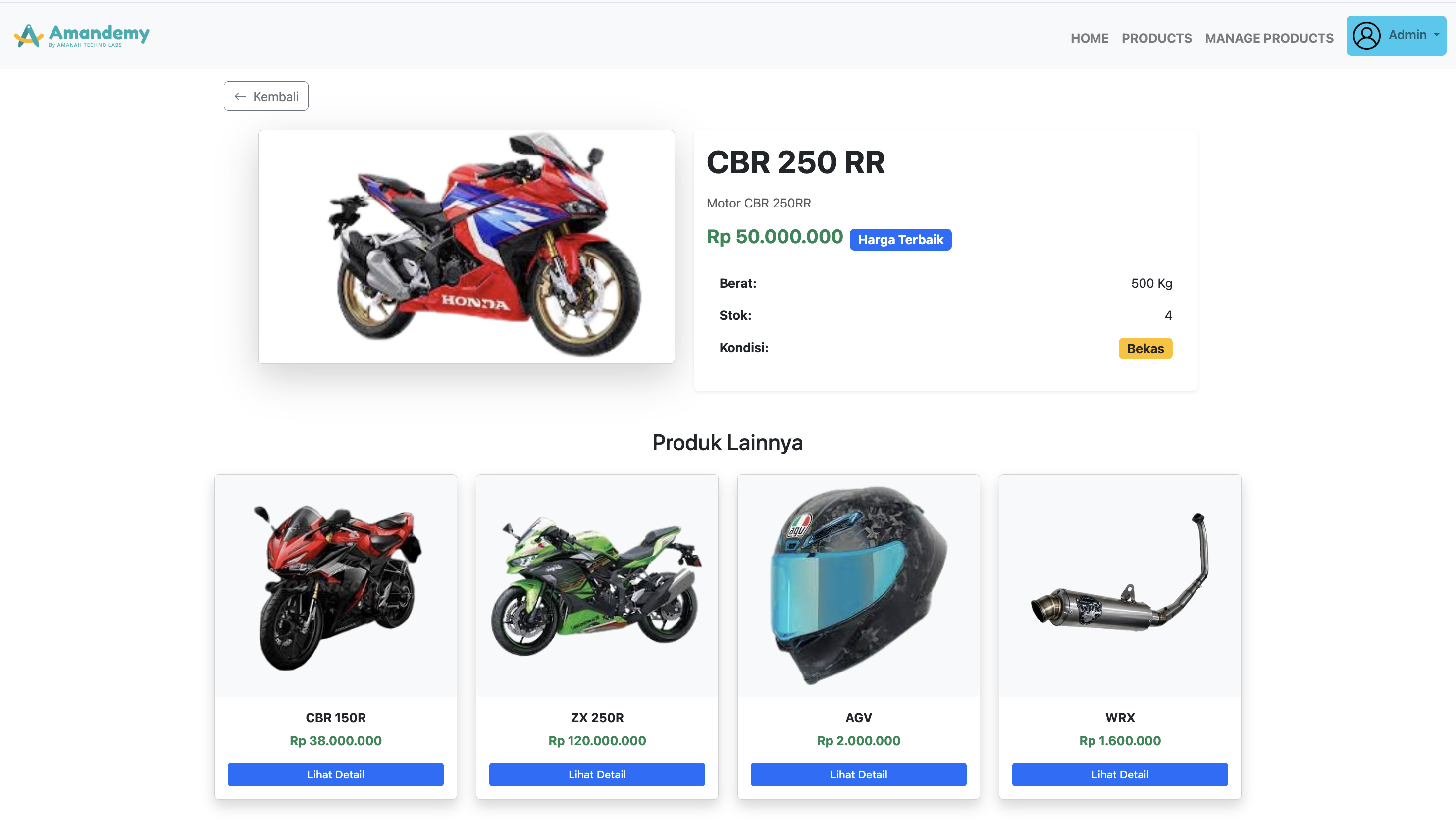Click the Amandemy logo

click(x=82, y=35)
